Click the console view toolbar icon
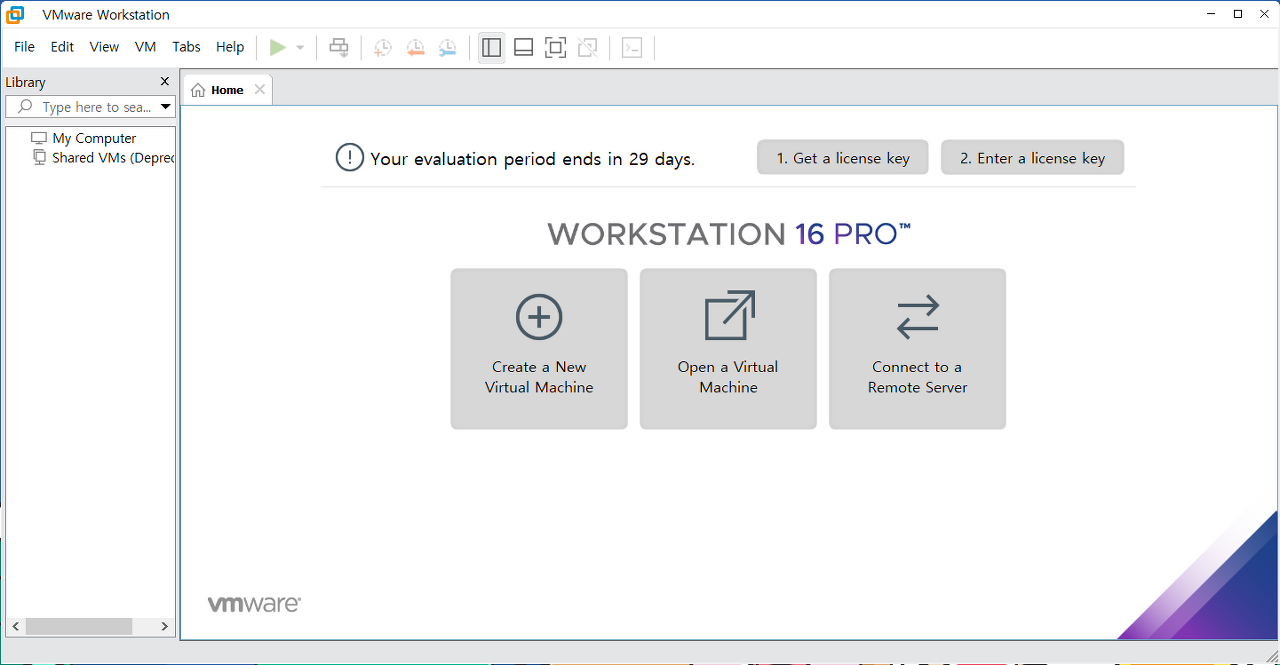This screenshot has width=1280, height=665. click(632, 47)
